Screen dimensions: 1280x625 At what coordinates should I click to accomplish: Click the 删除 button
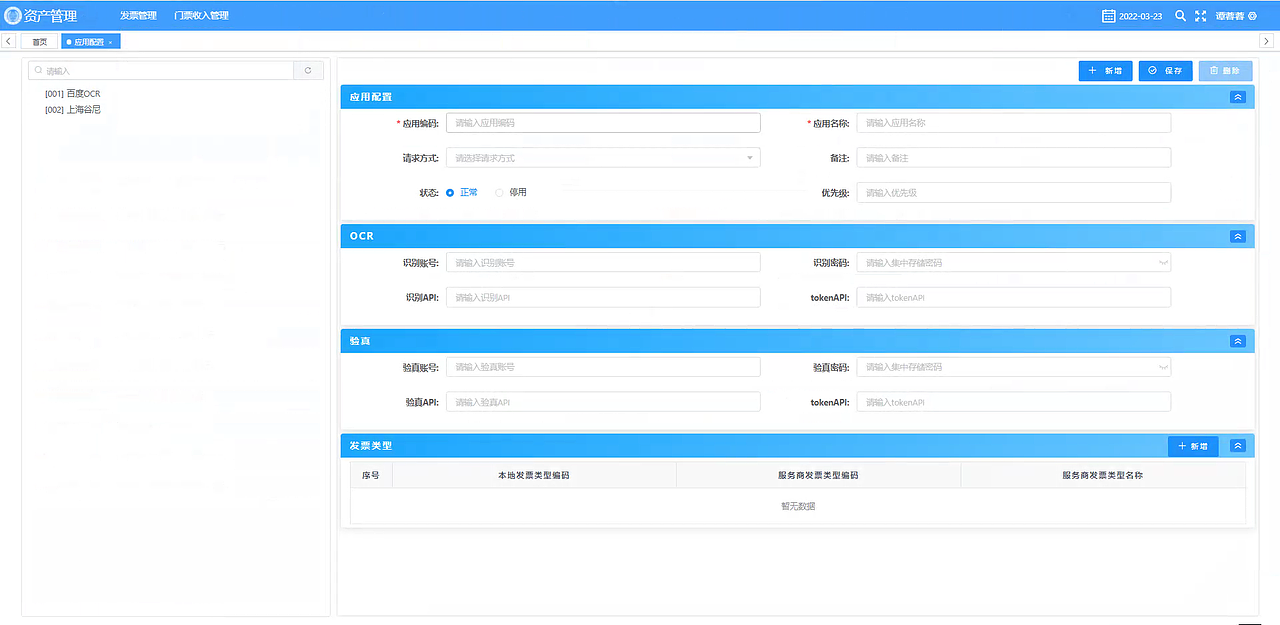1225,71
